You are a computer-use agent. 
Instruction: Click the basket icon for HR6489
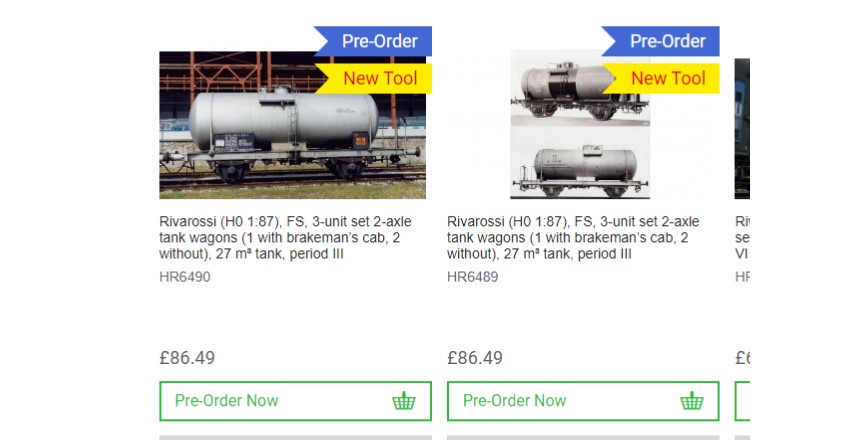(x=692, y=401)
